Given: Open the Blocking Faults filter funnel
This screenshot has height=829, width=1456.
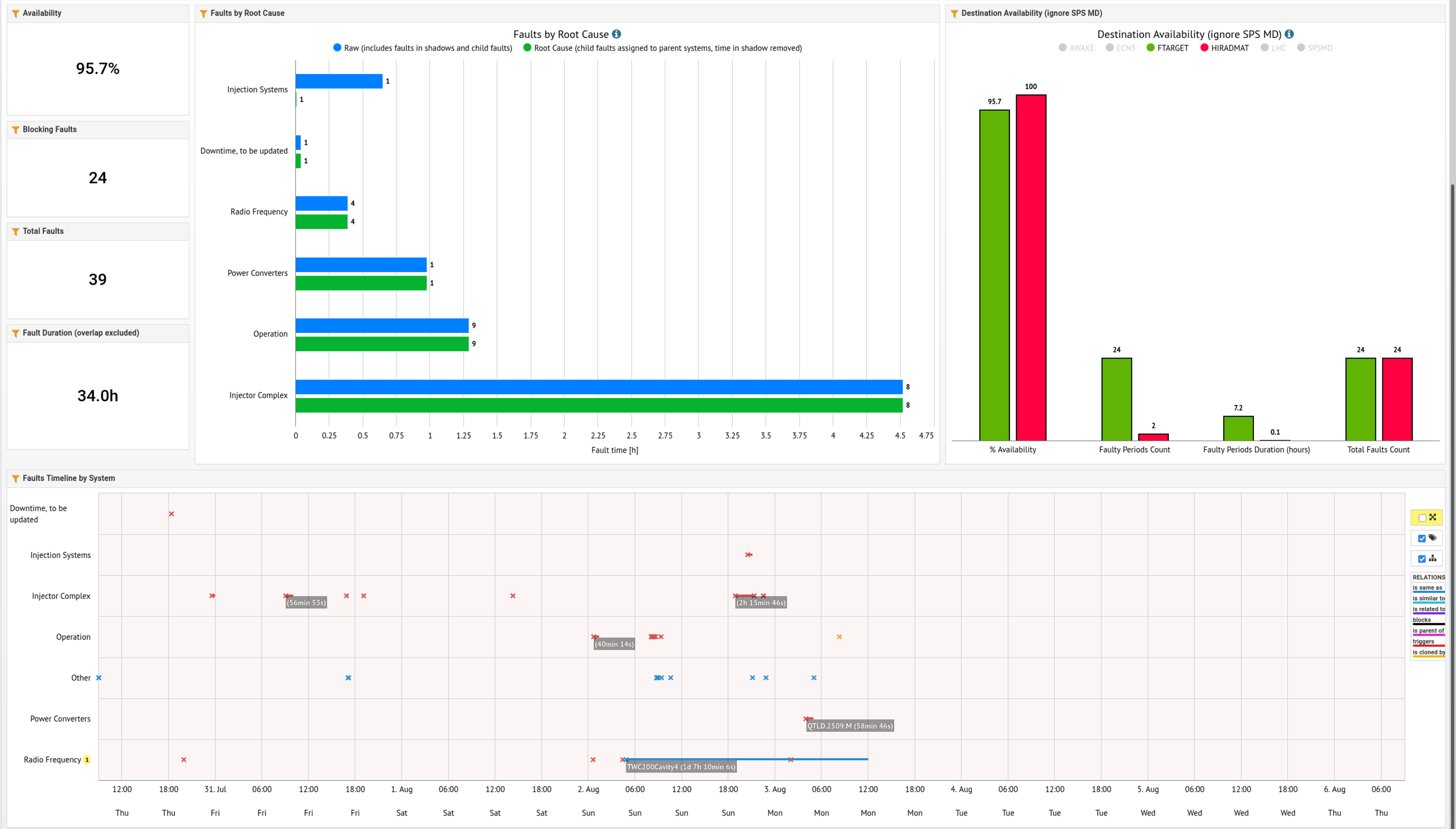Looking at the screenshot, I should click(16, 130).
